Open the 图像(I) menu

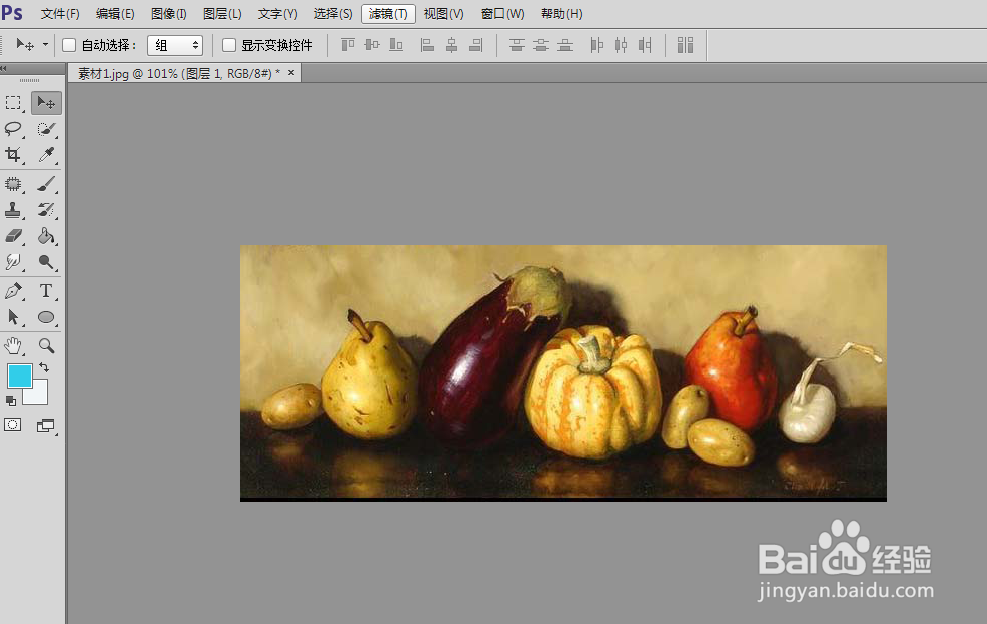pyautogui.click(x=169, y=13)
